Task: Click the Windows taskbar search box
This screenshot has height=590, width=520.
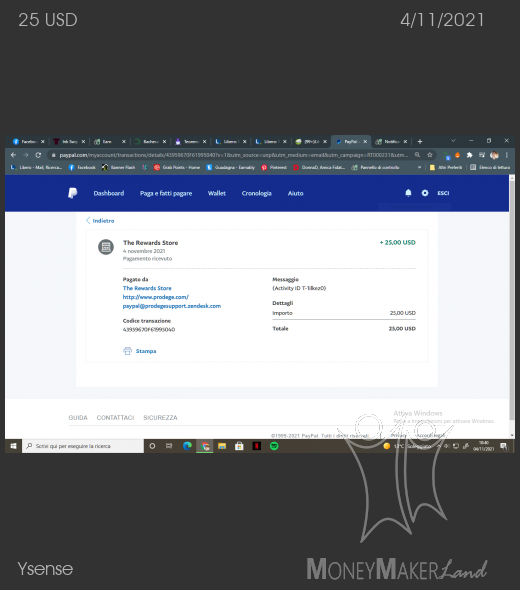Action: [83, 446]
